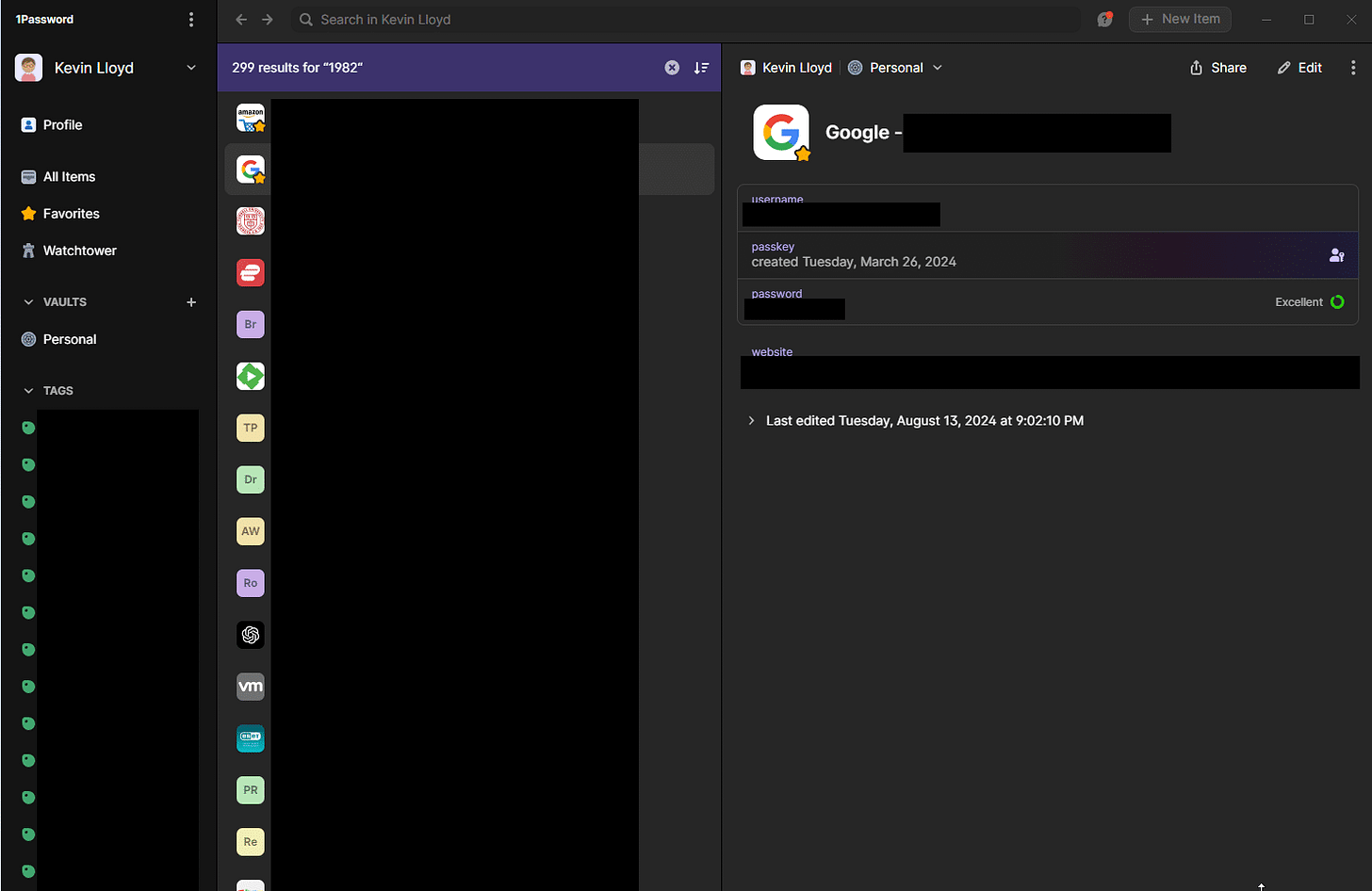
Task: Share the Google item
Action: pos(1218,68)
